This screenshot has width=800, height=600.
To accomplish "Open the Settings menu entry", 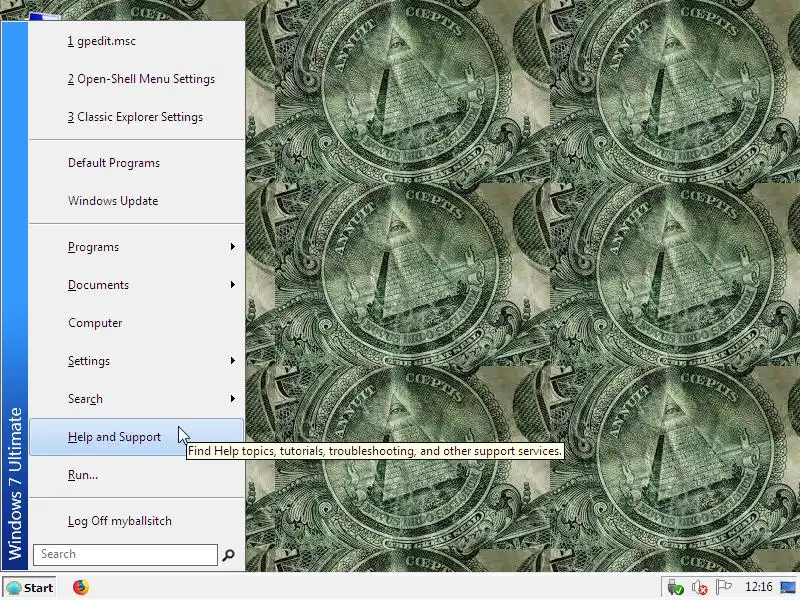I will (137, 361).
